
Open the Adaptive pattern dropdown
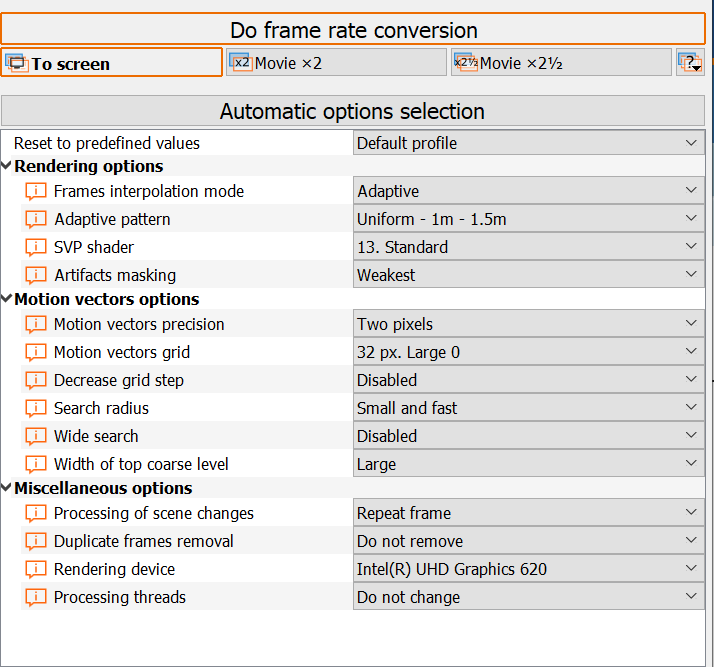[x=529, y=219]
